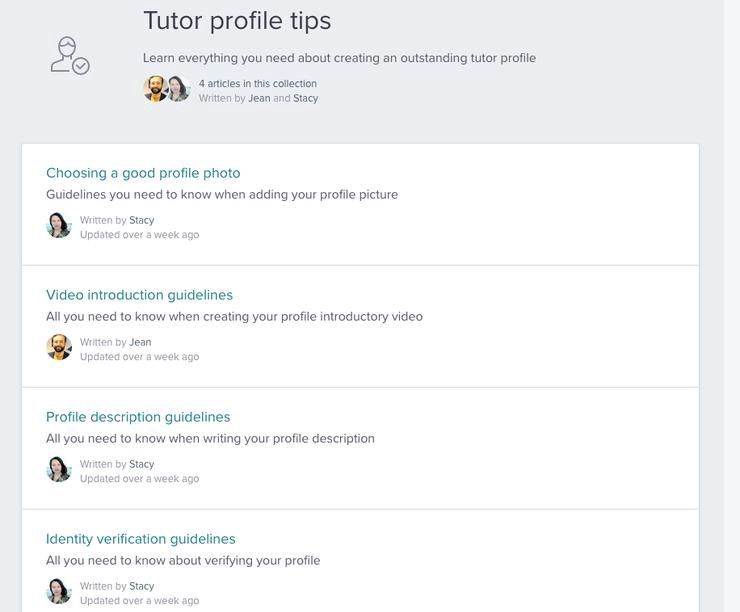Click Jean's avatar under Video introduction guidelines
Viewport: 740px width, 612px height.
[59, 347]
